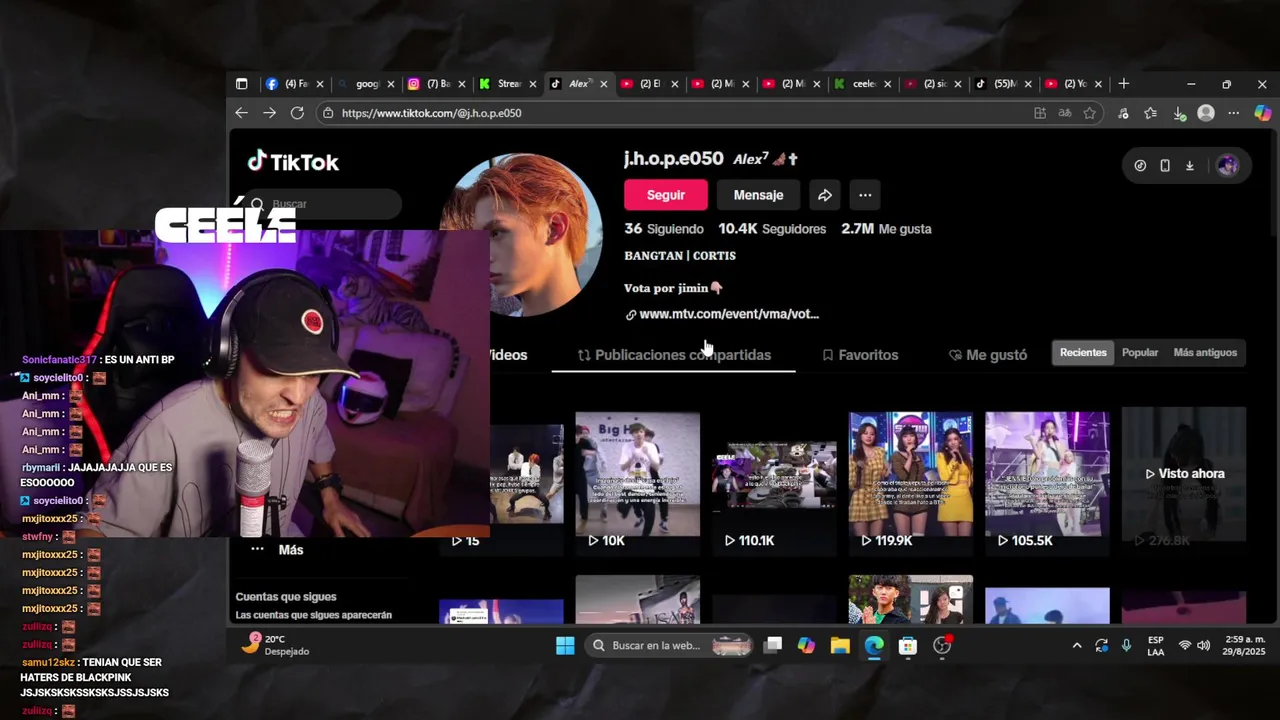Viewport: 1280px width, 720px height.
Task: Share the j.h.o.p.e050 profile
Action: point(825,195)
